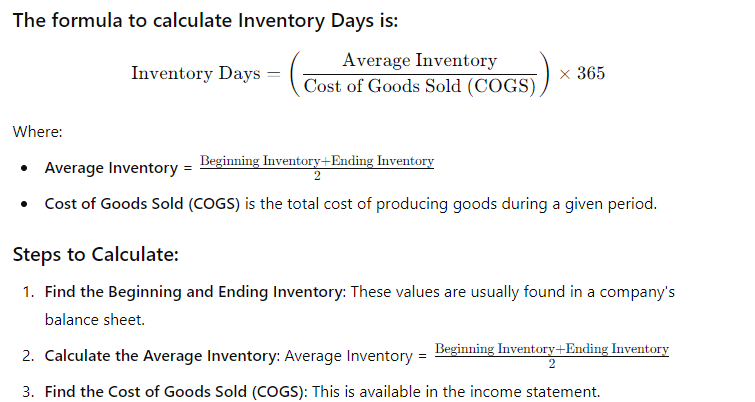Click bold 'Calculate the Average Inventory' in step two

[162, 356]
